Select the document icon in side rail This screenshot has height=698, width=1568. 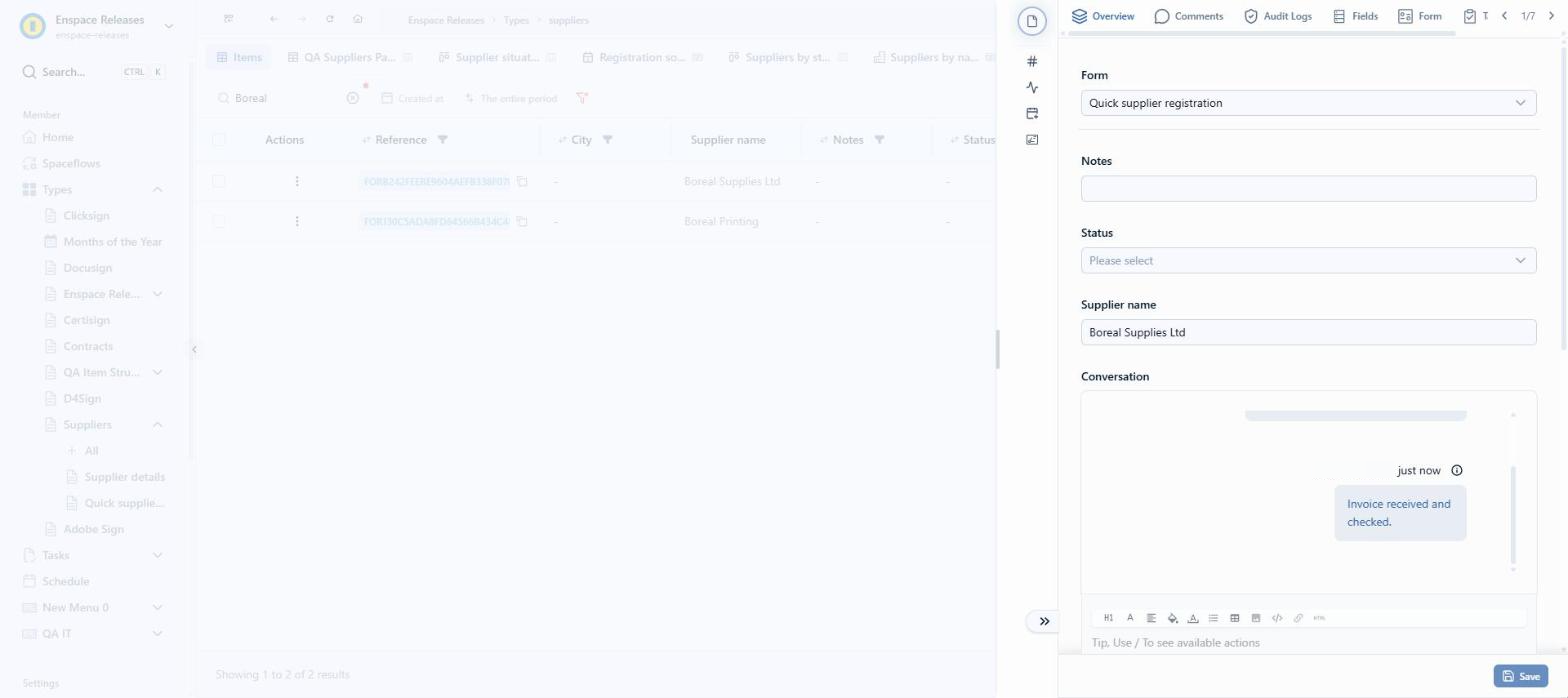1032,21
